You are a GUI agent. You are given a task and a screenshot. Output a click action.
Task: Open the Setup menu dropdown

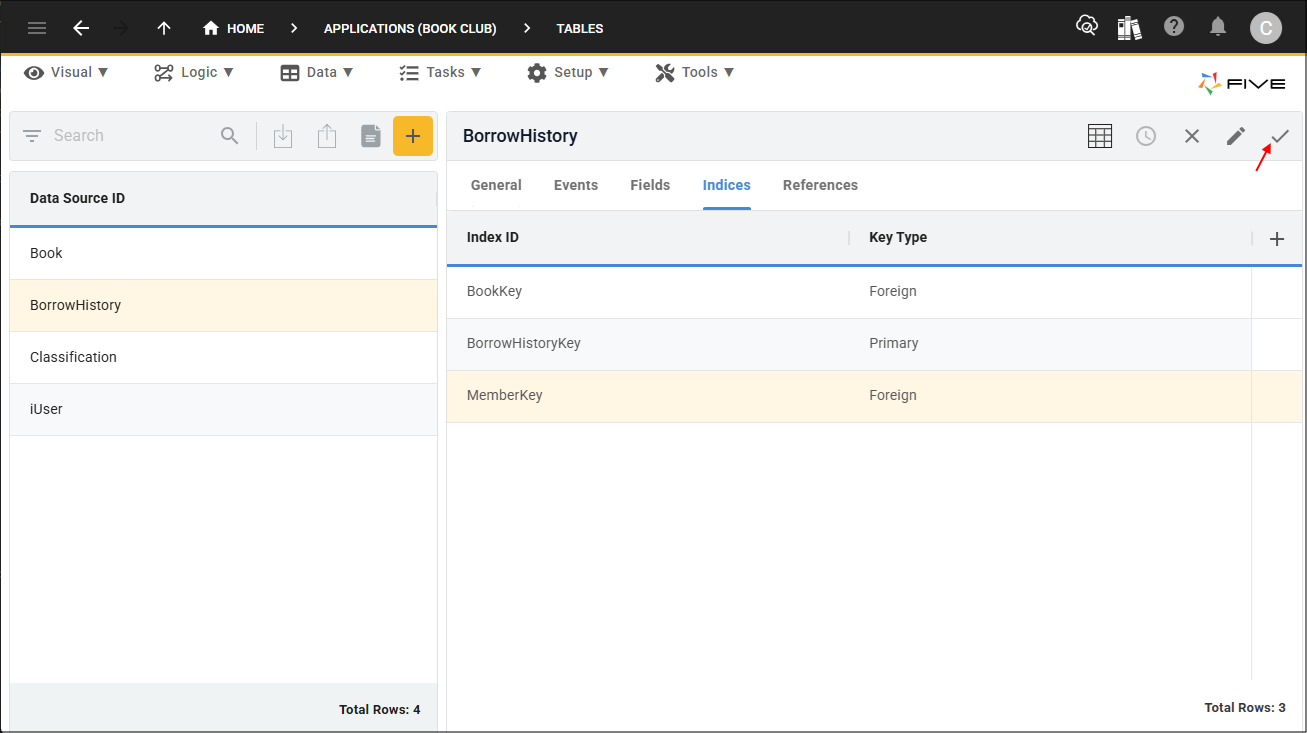[568, 72]
